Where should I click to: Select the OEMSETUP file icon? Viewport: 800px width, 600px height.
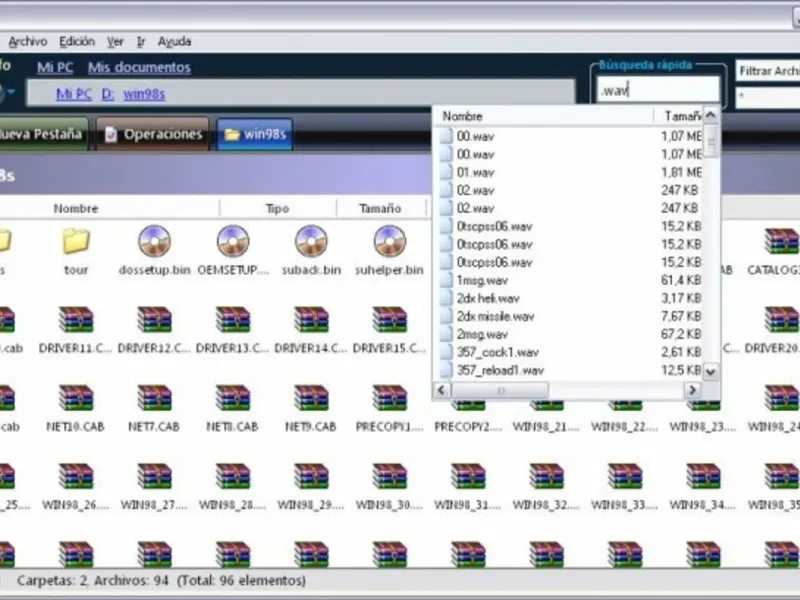(233, 241)
